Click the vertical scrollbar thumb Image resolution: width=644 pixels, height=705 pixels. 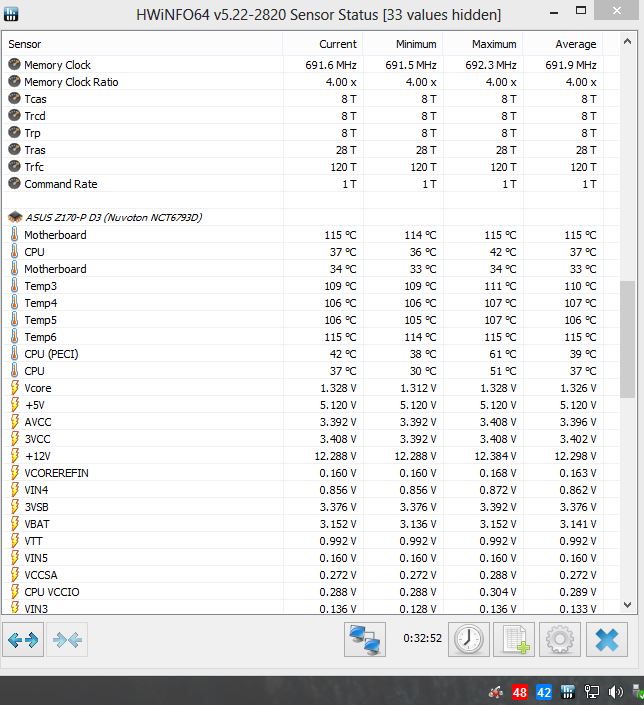[627, 339]
